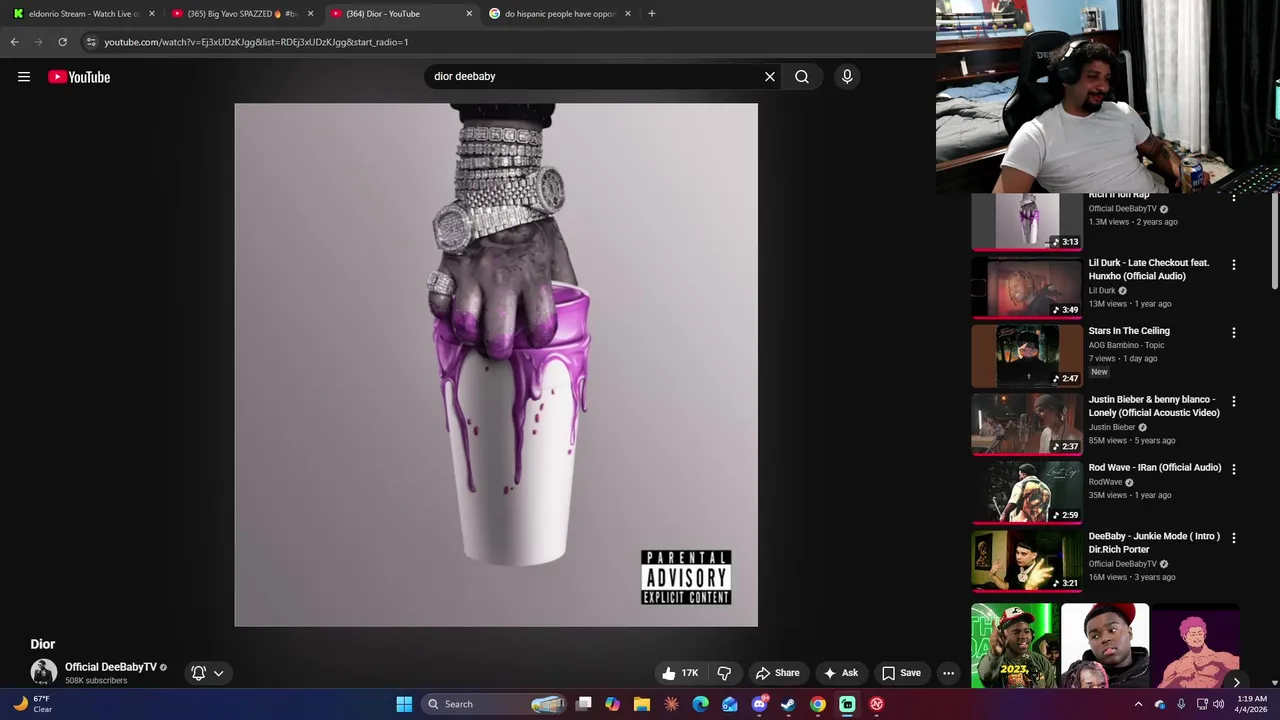
Task: Open 'Stars In The Ceiling' title link
Action: [1129, 331]
